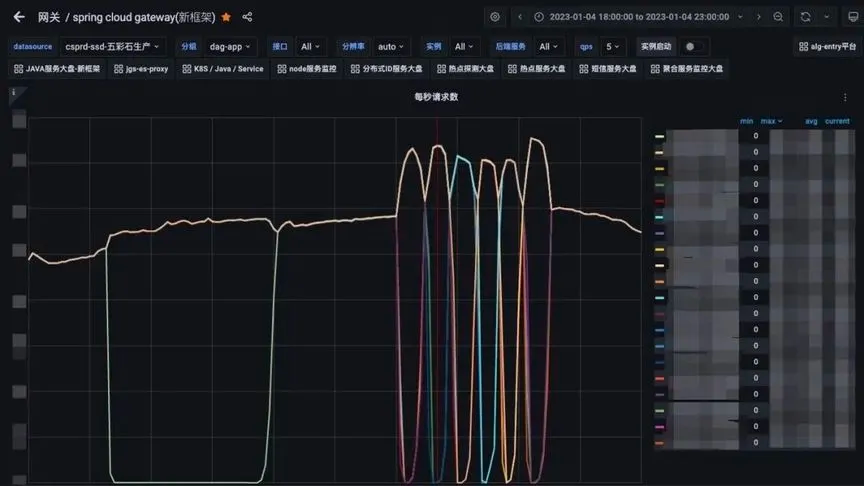This screenshot has width=864, height=486.
Task: Zoom out the time range
Action: [778, 17]
